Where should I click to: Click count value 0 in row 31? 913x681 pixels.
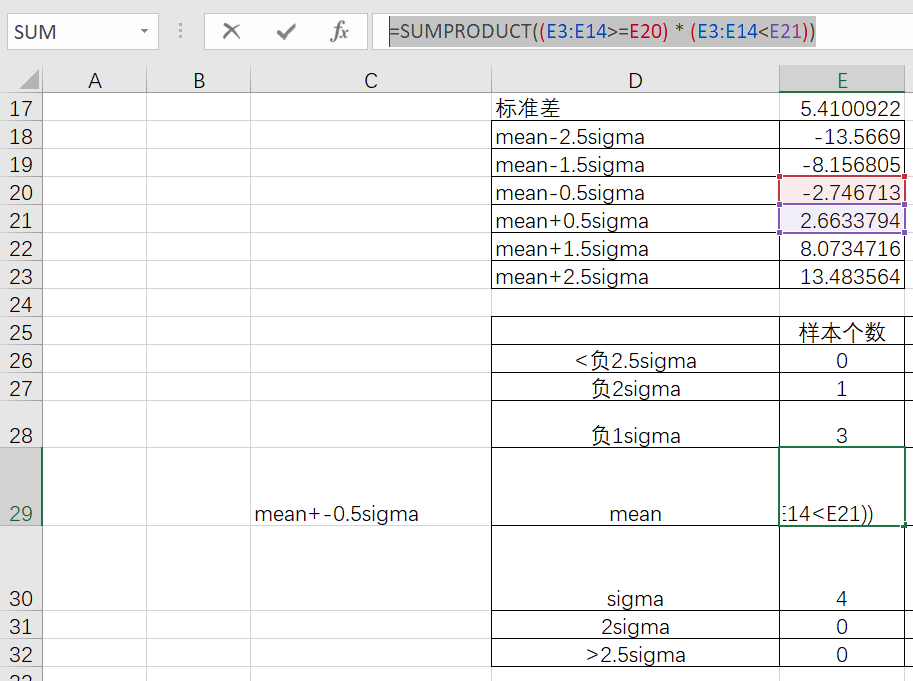(842, 625)
